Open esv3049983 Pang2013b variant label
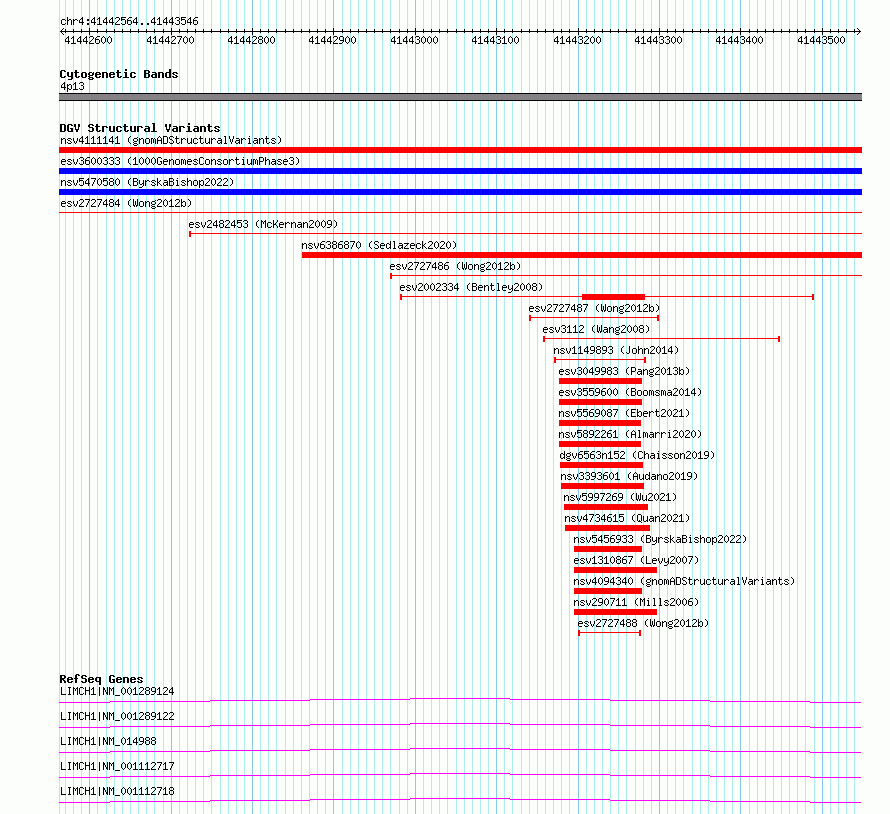This screenshot has width=890, height=814. click(x=624, y=371)
